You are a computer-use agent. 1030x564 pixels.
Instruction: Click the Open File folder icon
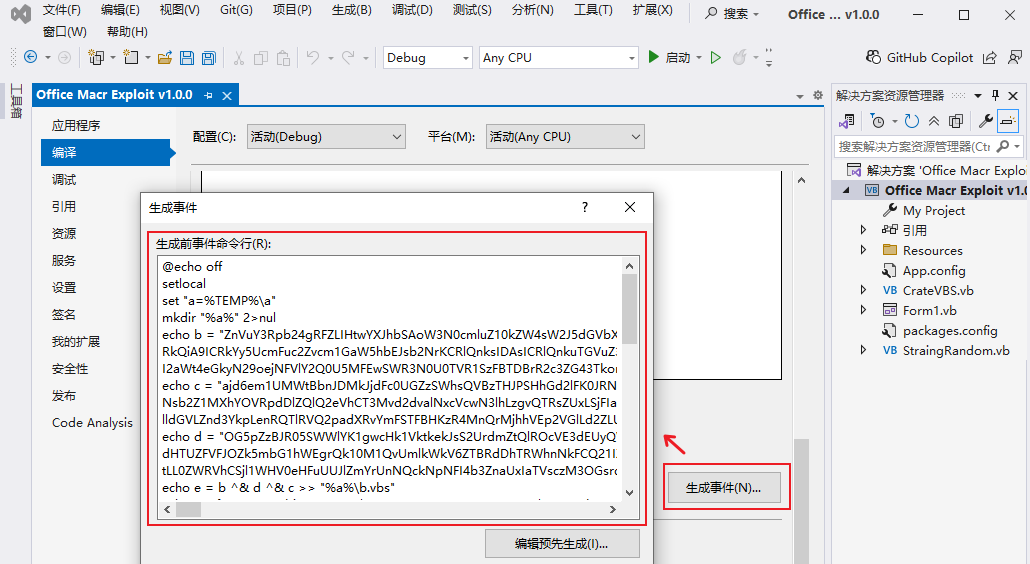[x=165, y=58]
